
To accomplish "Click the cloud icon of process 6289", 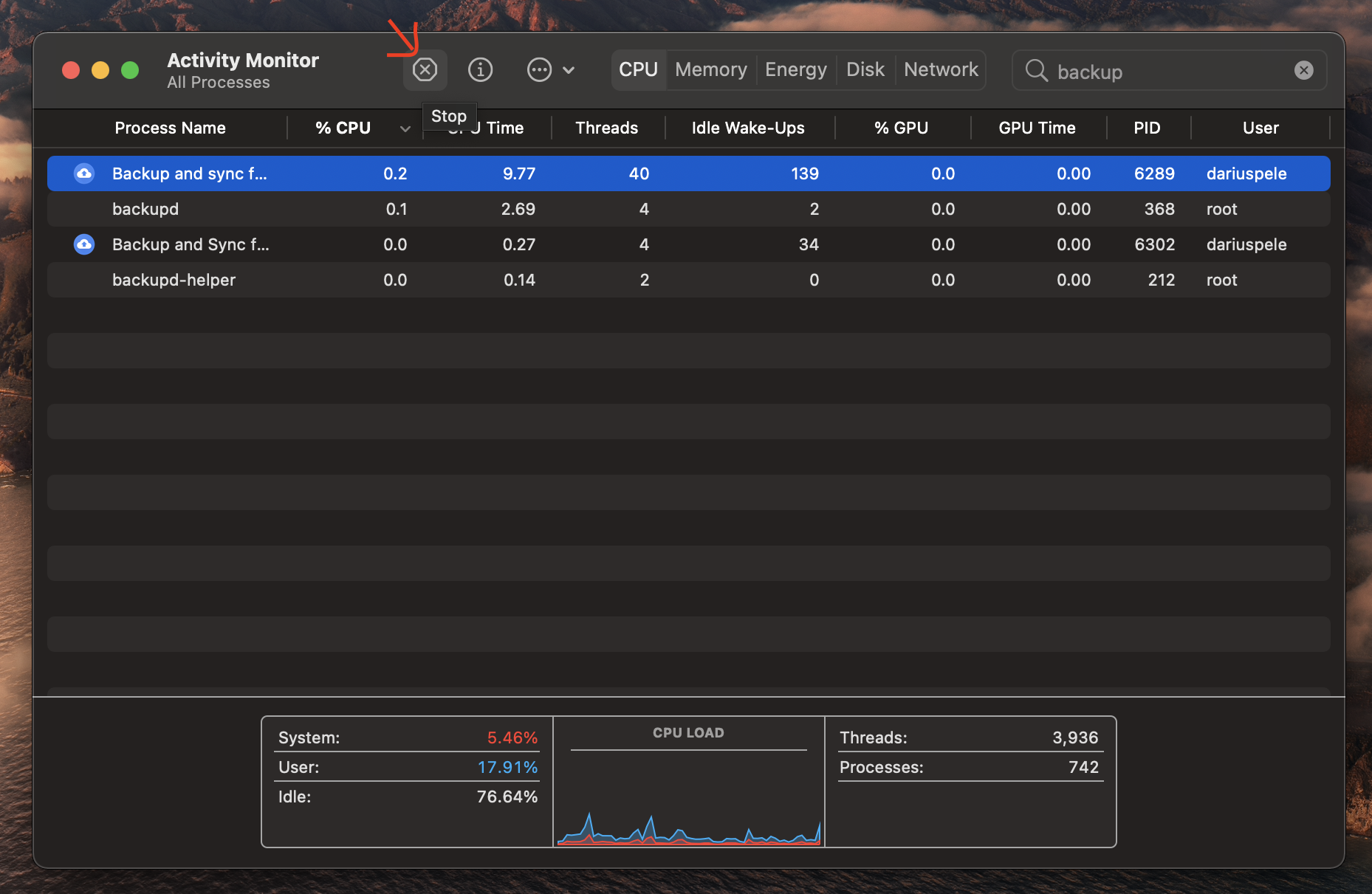I will 84,173.
